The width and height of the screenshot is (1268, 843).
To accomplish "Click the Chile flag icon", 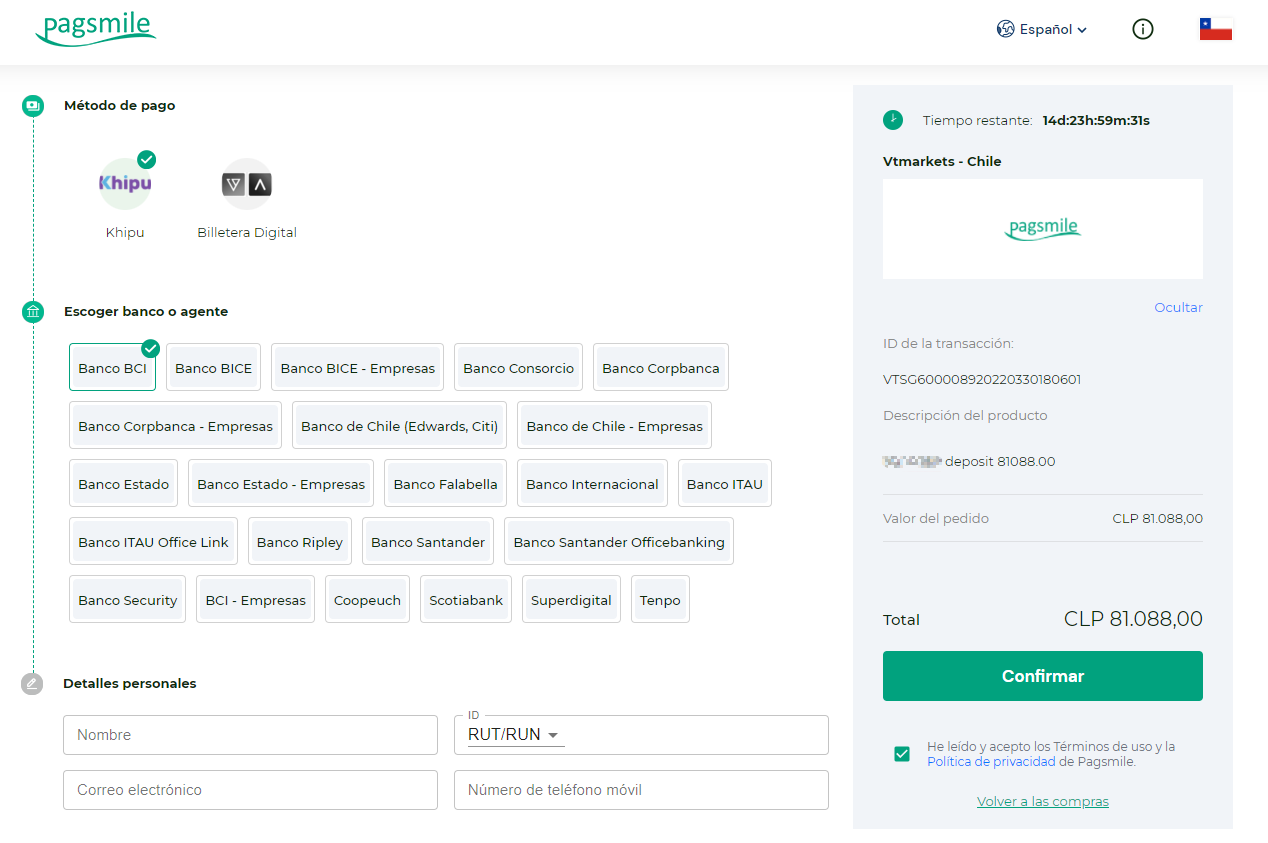I will (x=1215, y=30).
